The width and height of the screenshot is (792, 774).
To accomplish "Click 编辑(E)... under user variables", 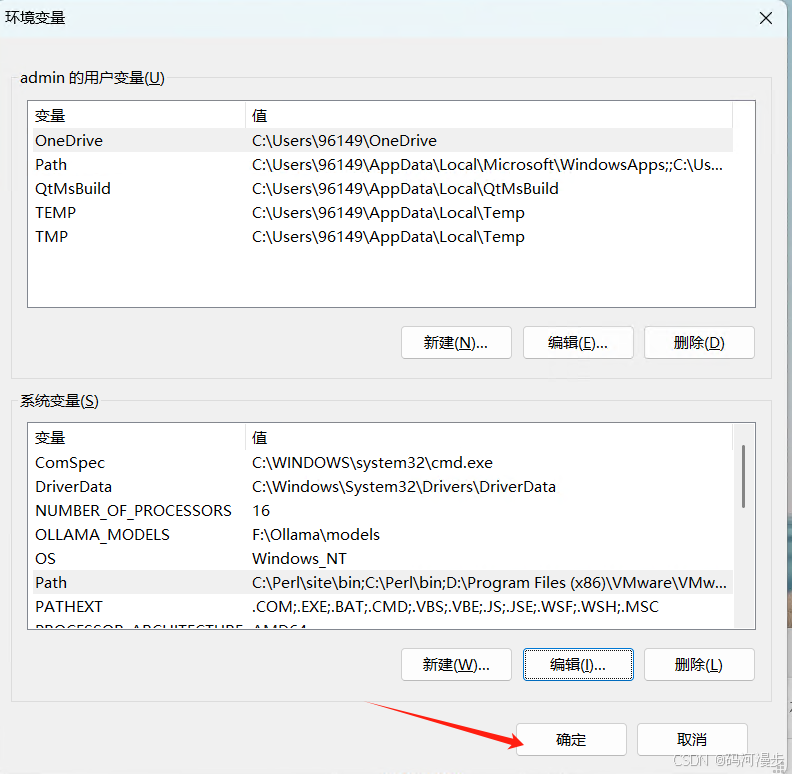I will point(578,343).
